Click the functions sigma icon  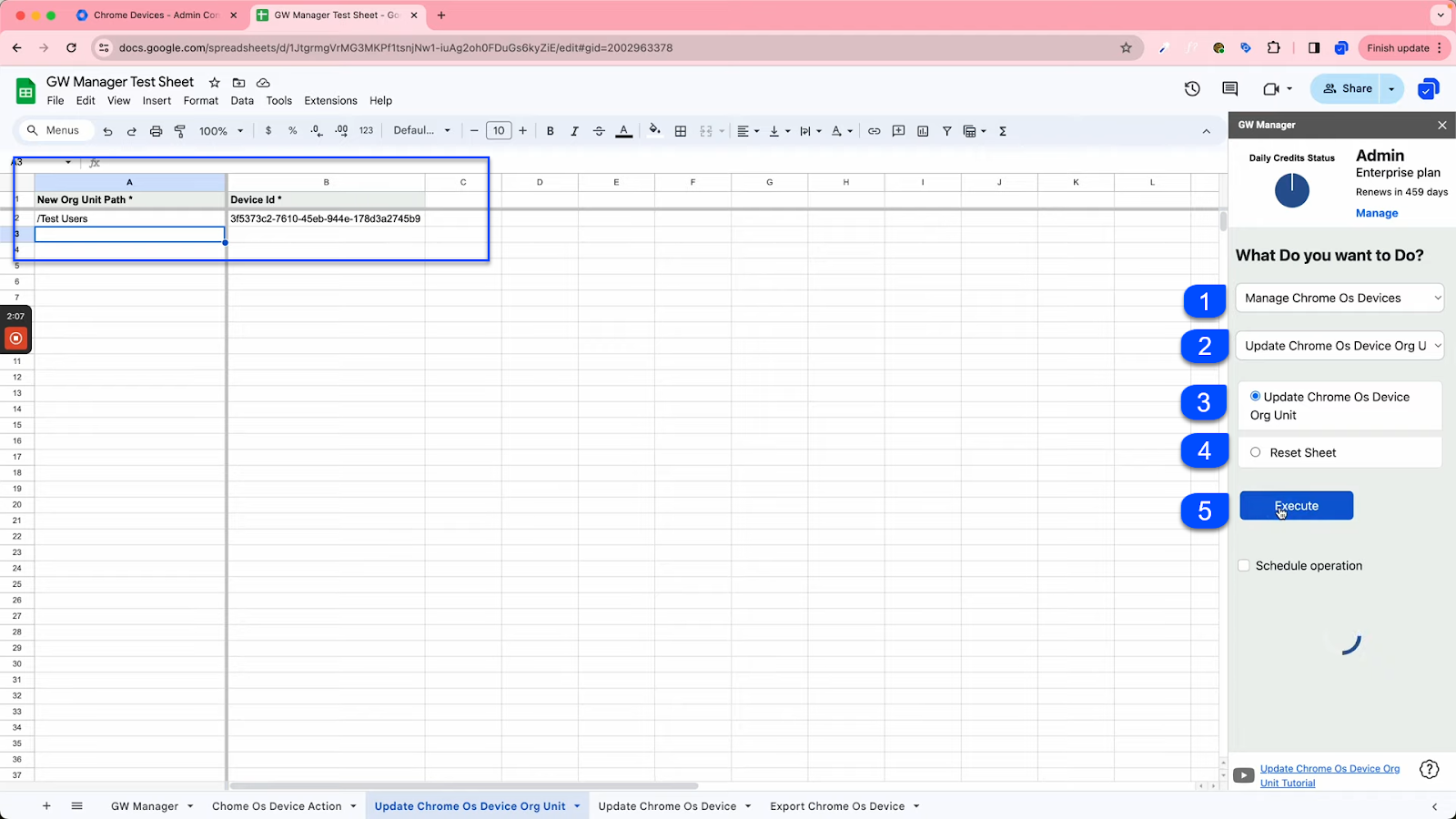click(x=1003, y=131)
